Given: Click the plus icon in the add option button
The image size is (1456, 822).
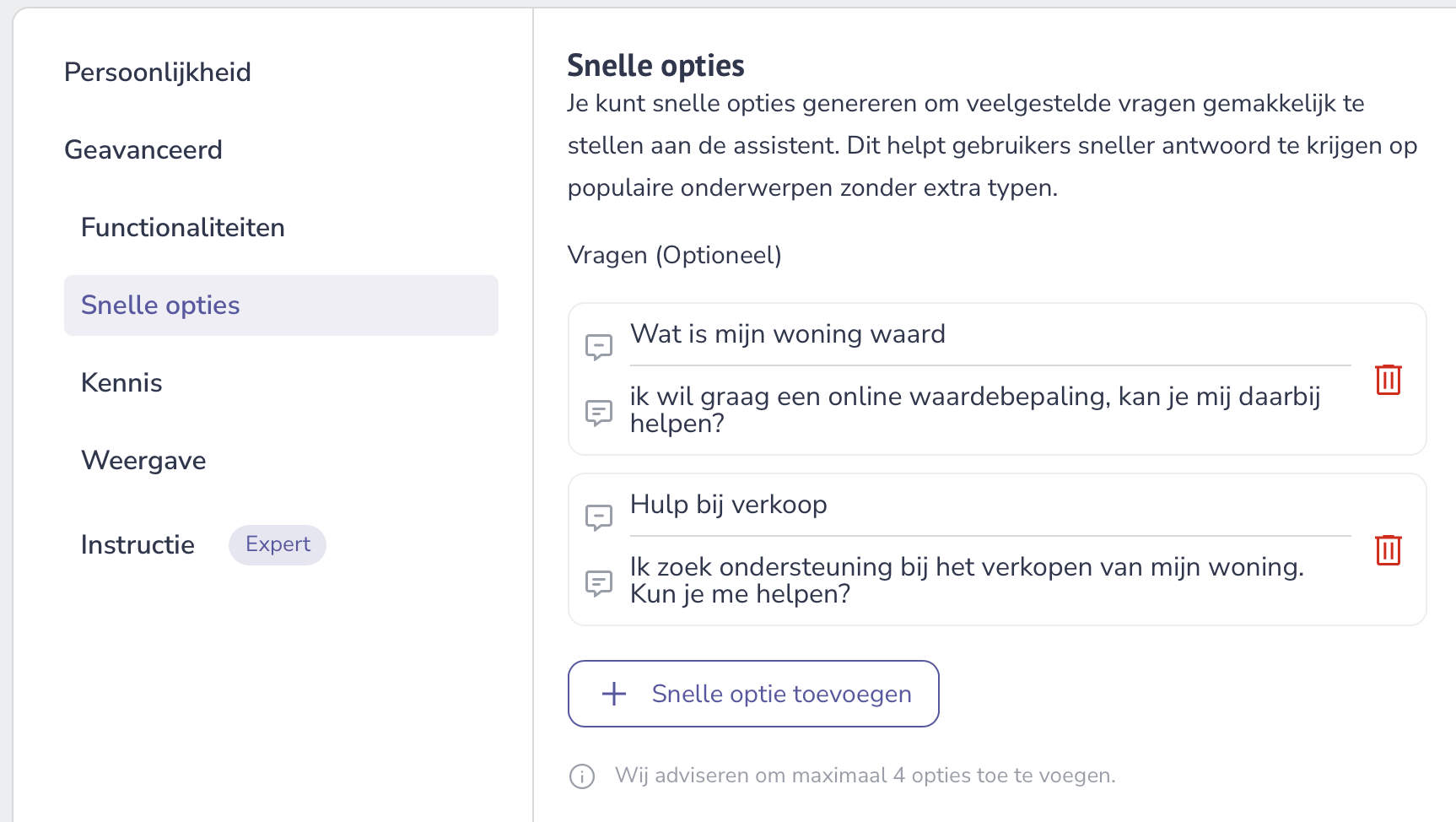Looking at the screenshot, I should pos(614,694).
